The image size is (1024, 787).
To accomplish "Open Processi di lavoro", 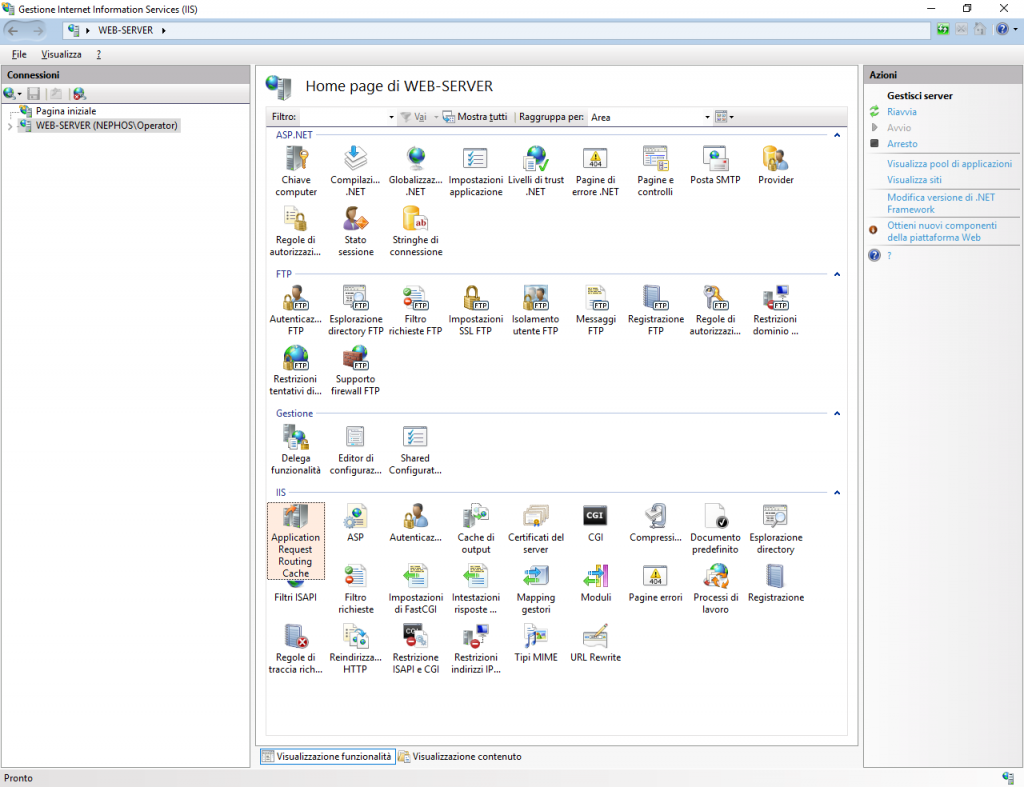I will [x=715, y=588].
